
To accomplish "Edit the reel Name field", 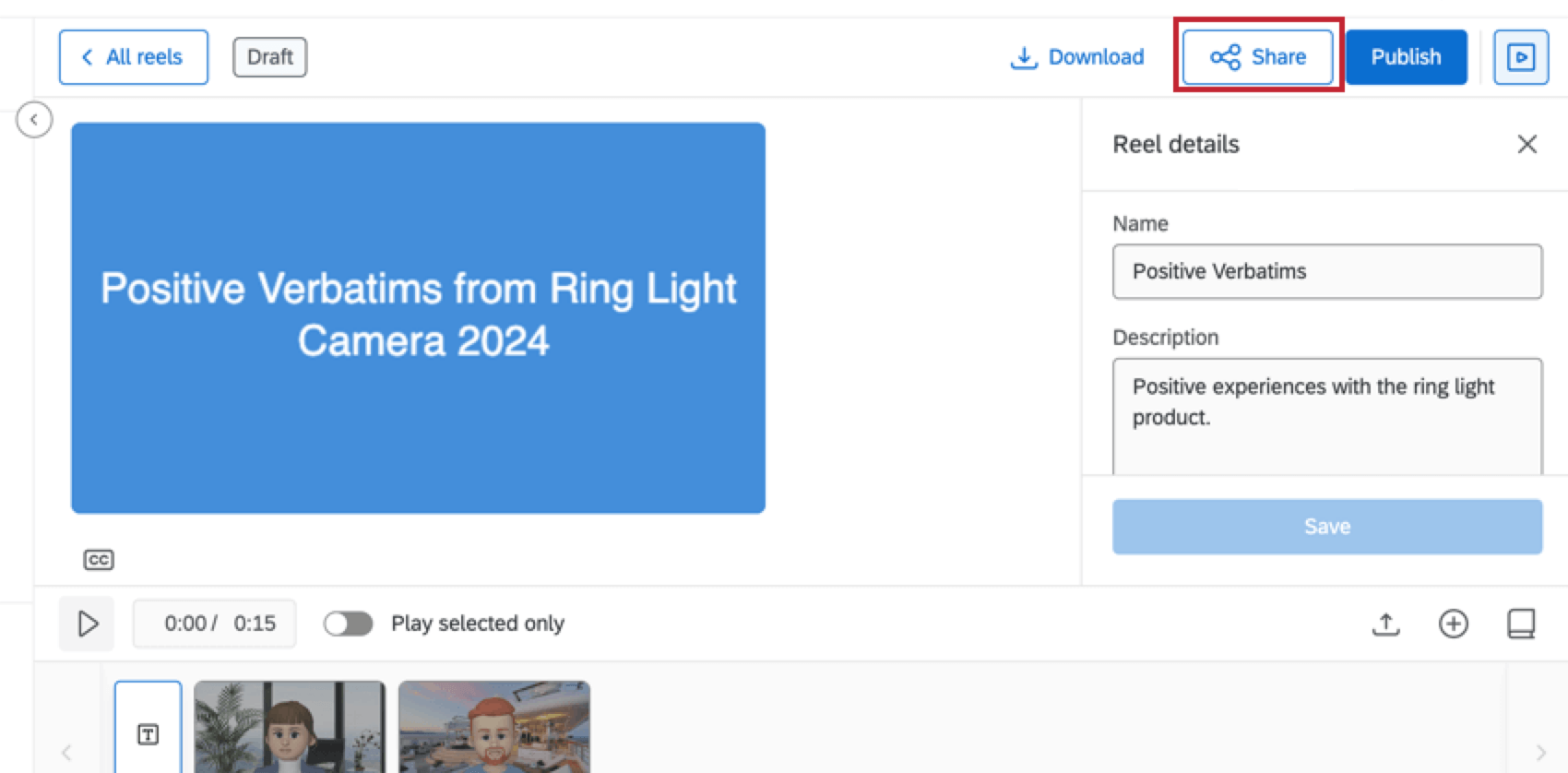I will click(1326, 271).
